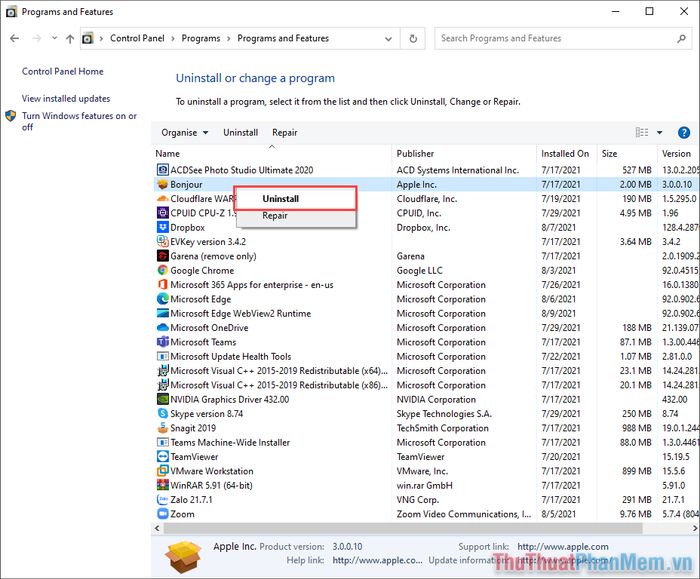Click the Apple Inc. publisher cell
700x579 pixels.
tap(417, 184)
